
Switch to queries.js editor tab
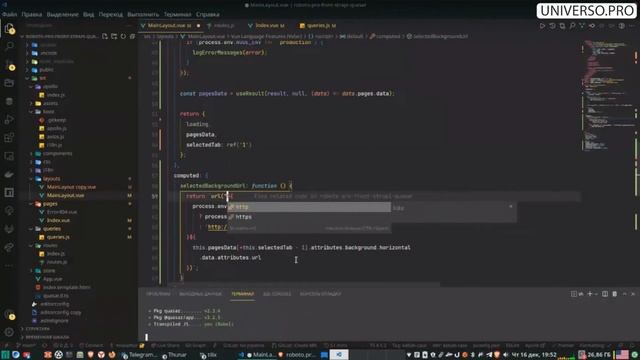coord(318,26)
